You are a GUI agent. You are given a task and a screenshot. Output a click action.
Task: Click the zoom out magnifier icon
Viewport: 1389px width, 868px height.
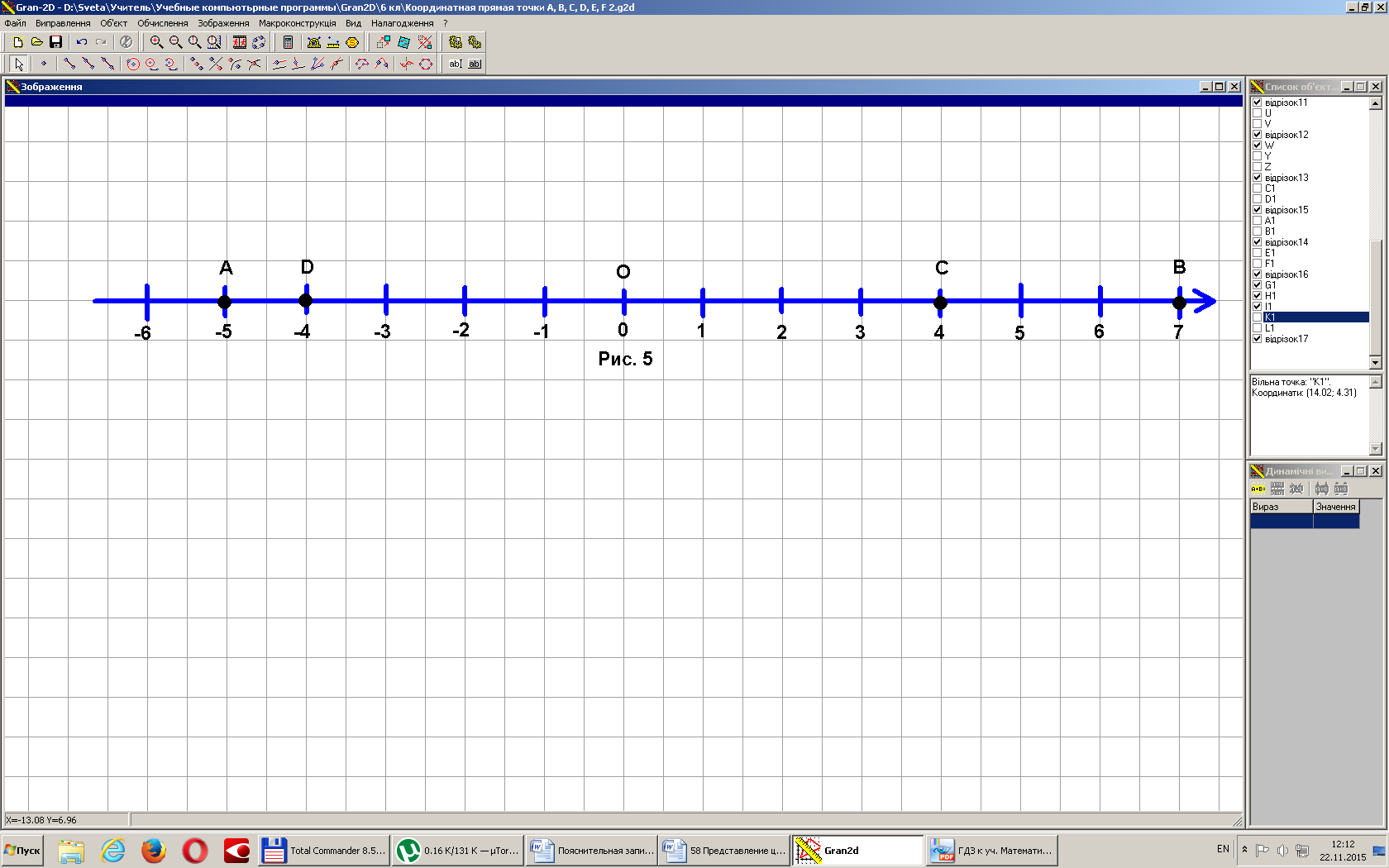tap(175, 42)
